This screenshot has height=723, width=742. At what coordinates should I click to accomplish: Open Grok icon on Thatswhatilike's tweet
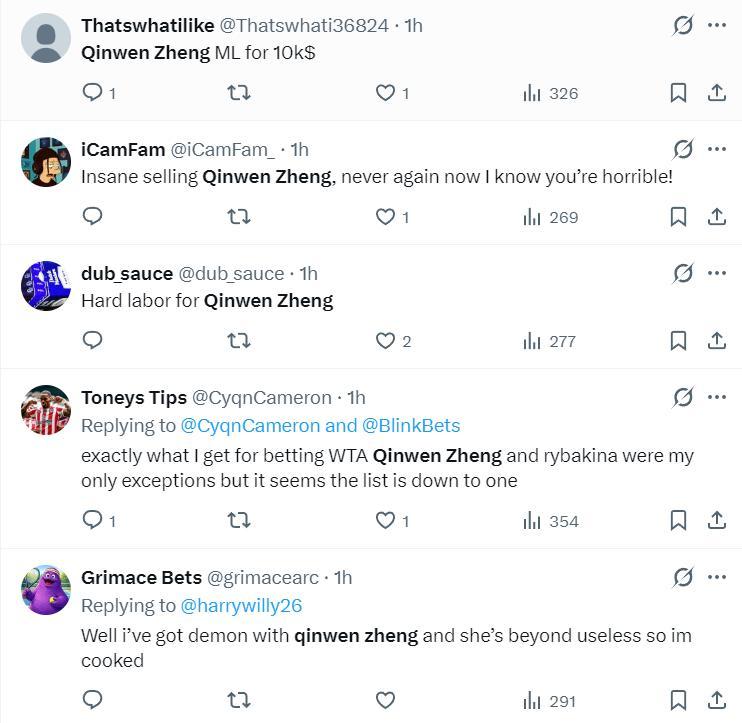click(683, 25)
